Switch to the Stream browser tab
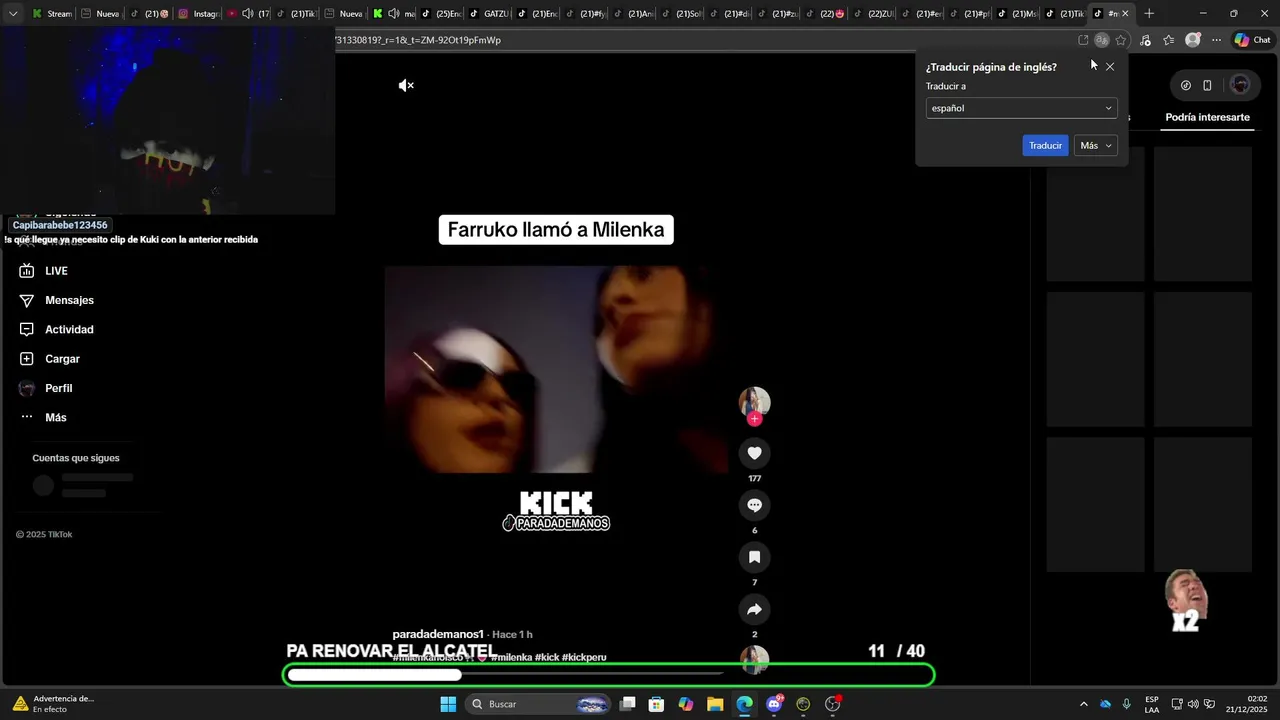 coord(51,14)
